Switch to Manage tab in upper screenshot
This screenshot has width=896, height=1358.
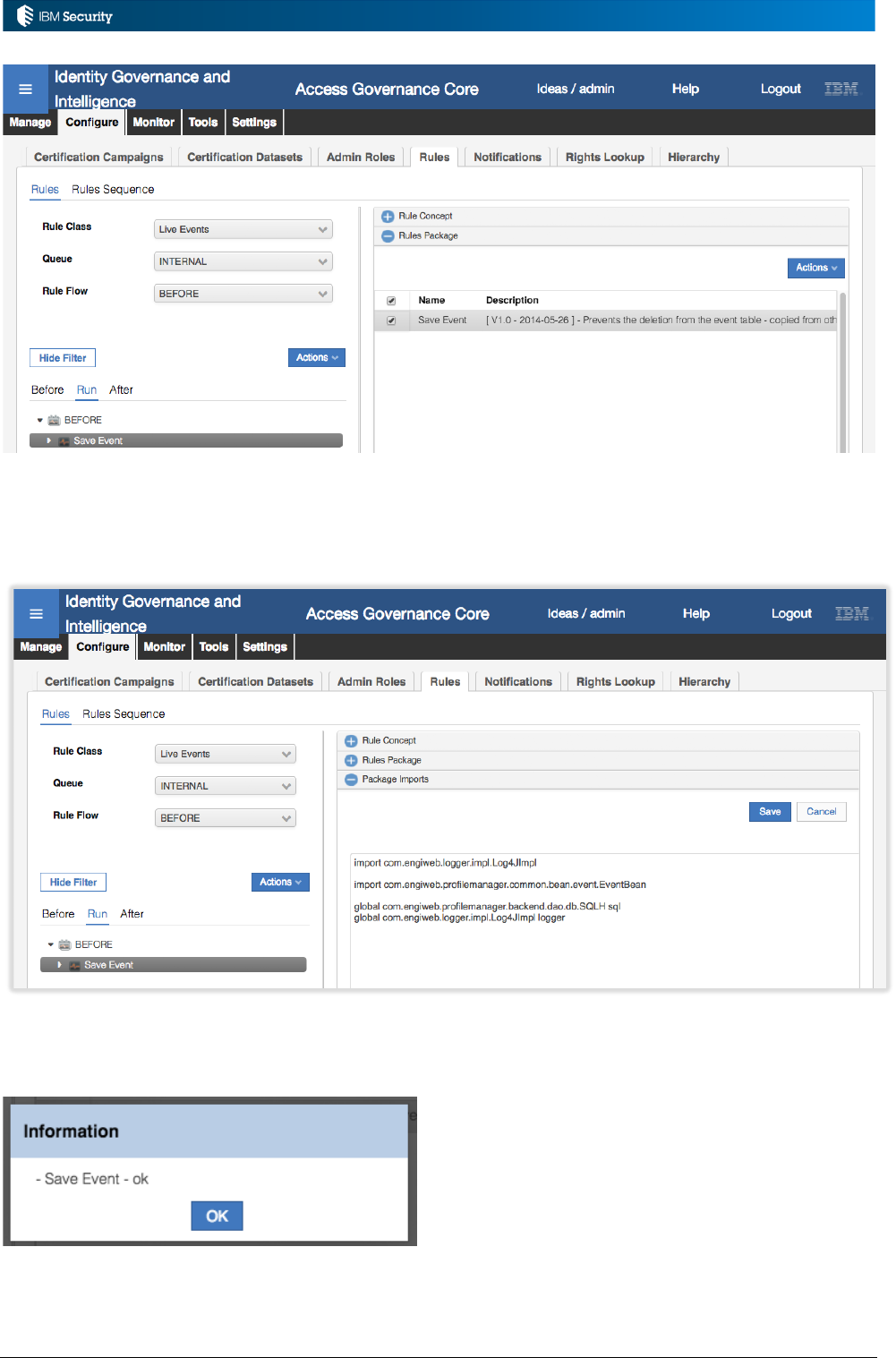(30, 123)
